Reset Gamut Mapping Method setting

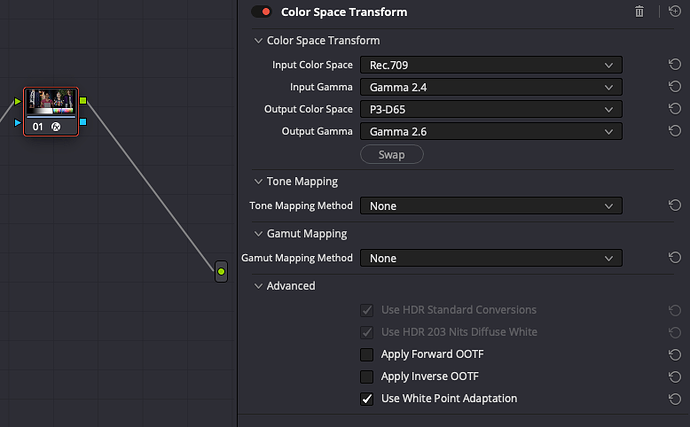click(x=675, y=258)
